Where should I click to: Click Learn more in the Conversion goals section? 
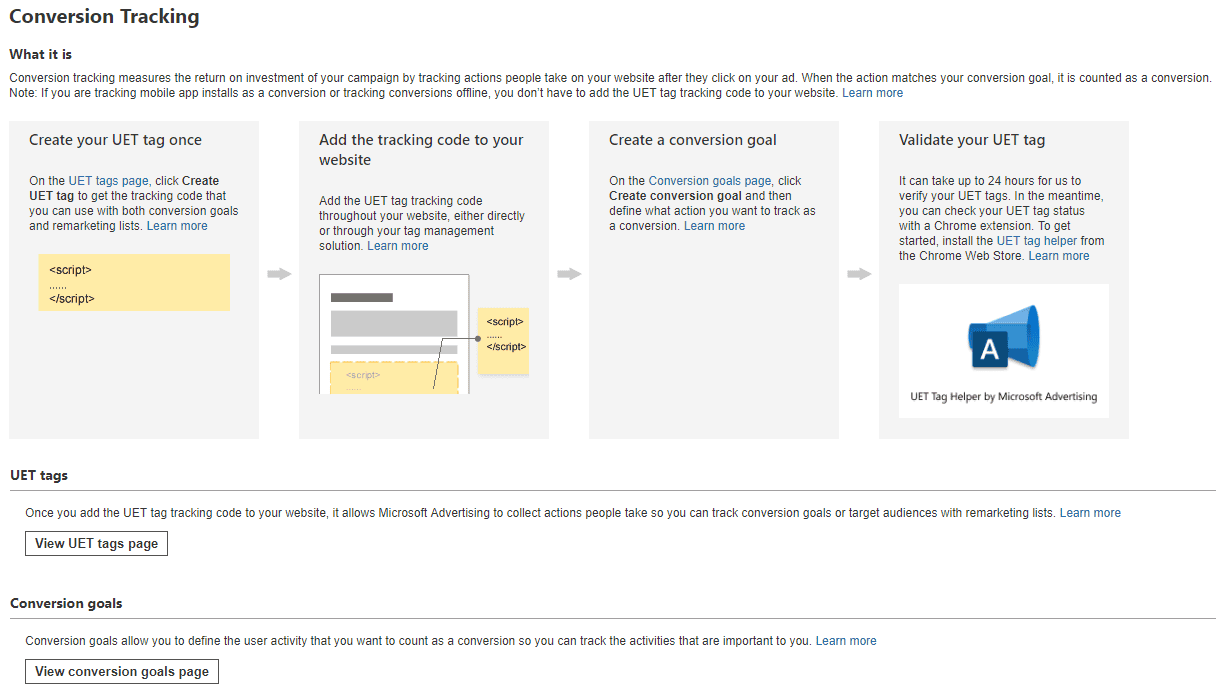846,641
